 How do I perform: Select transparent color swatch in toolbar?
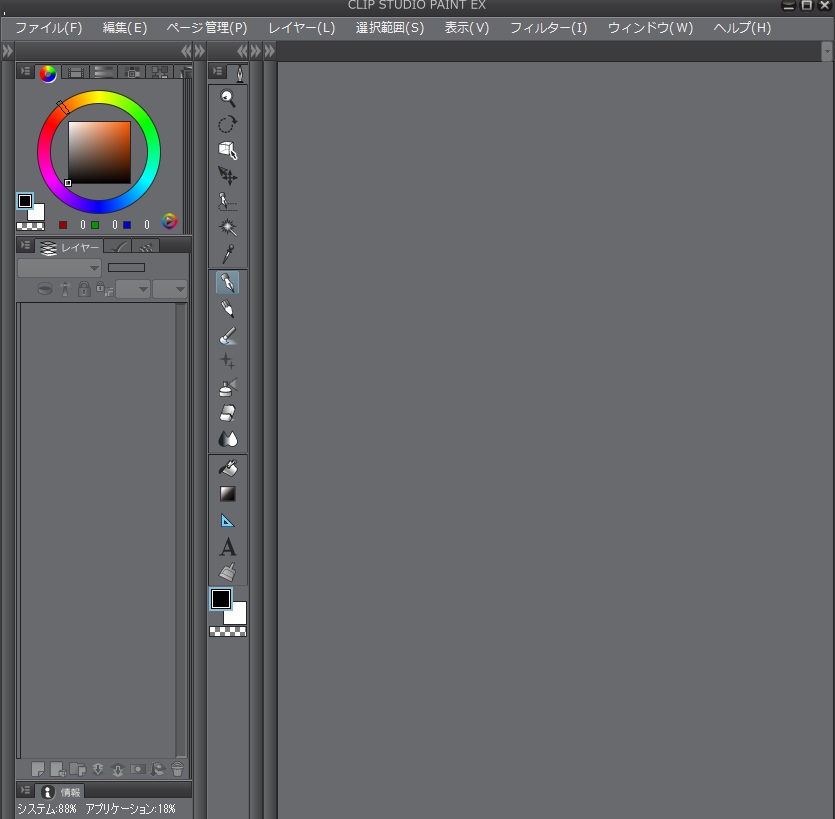[x=228, y=632]
